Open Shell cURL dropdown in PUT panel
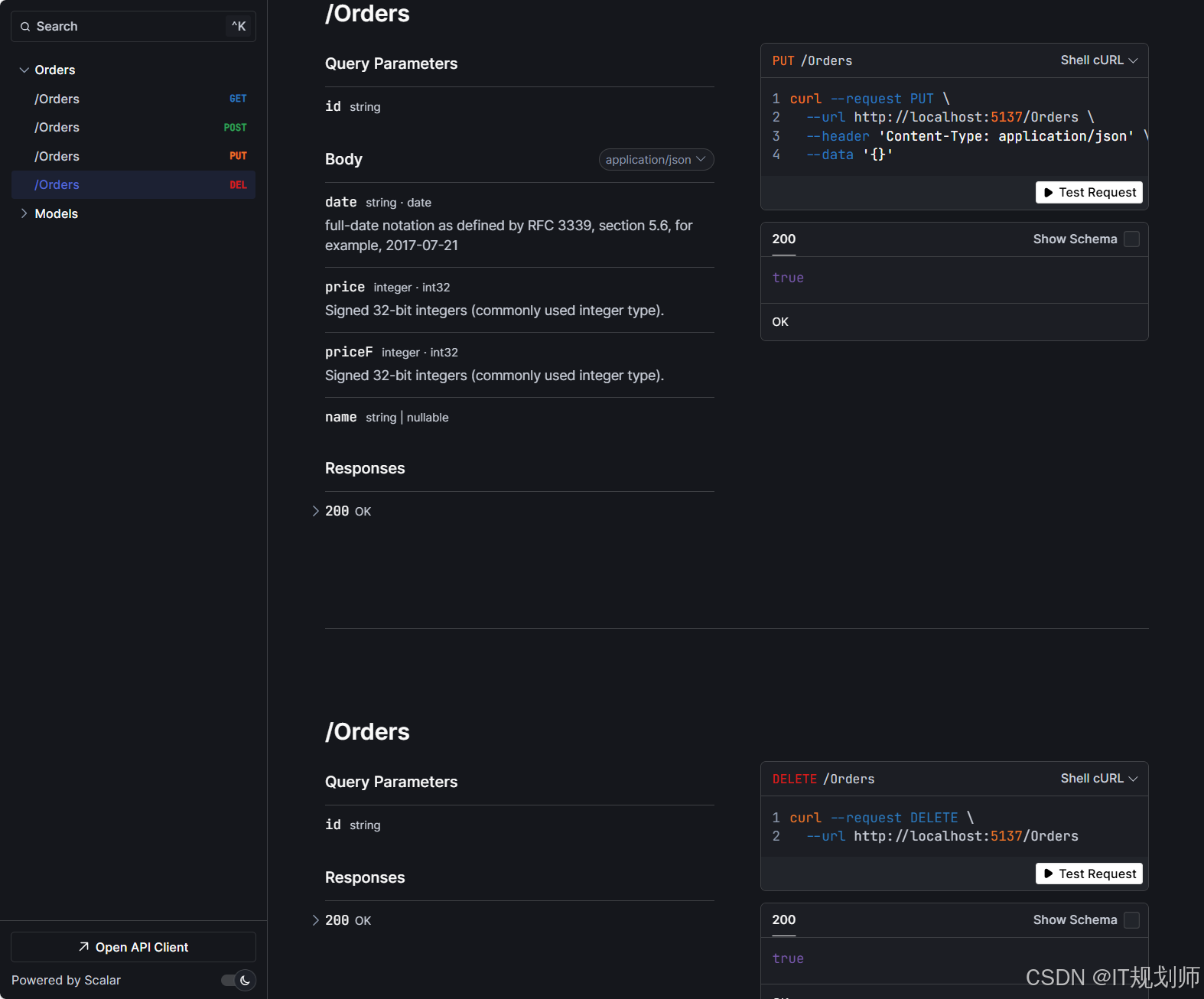This screenshot has height=999, width=1204. pyautogui.click(x=1098, y=60)
